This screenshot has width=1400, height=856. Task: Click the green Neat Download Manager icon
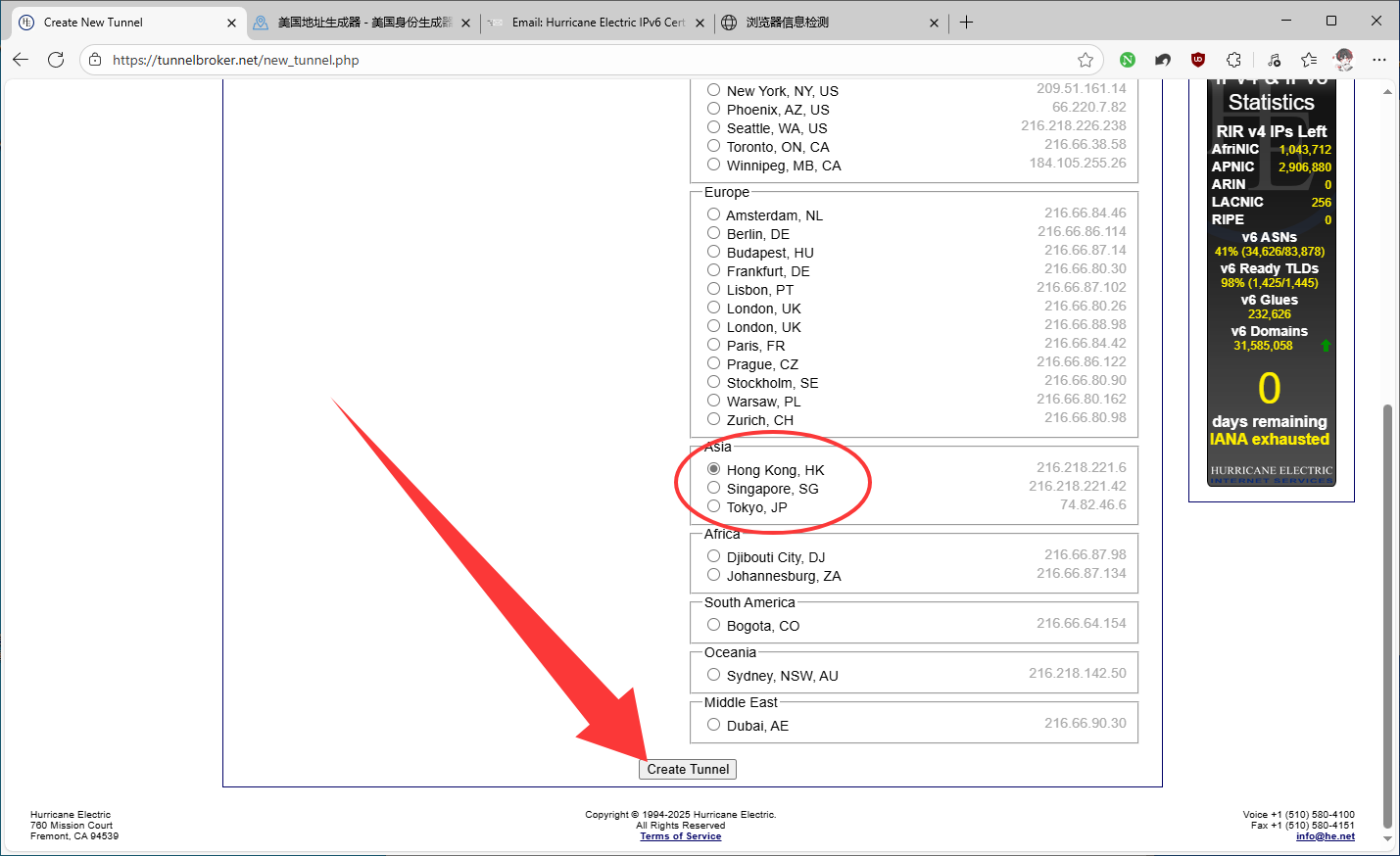pyautogui.click(x=1128, y=60)
